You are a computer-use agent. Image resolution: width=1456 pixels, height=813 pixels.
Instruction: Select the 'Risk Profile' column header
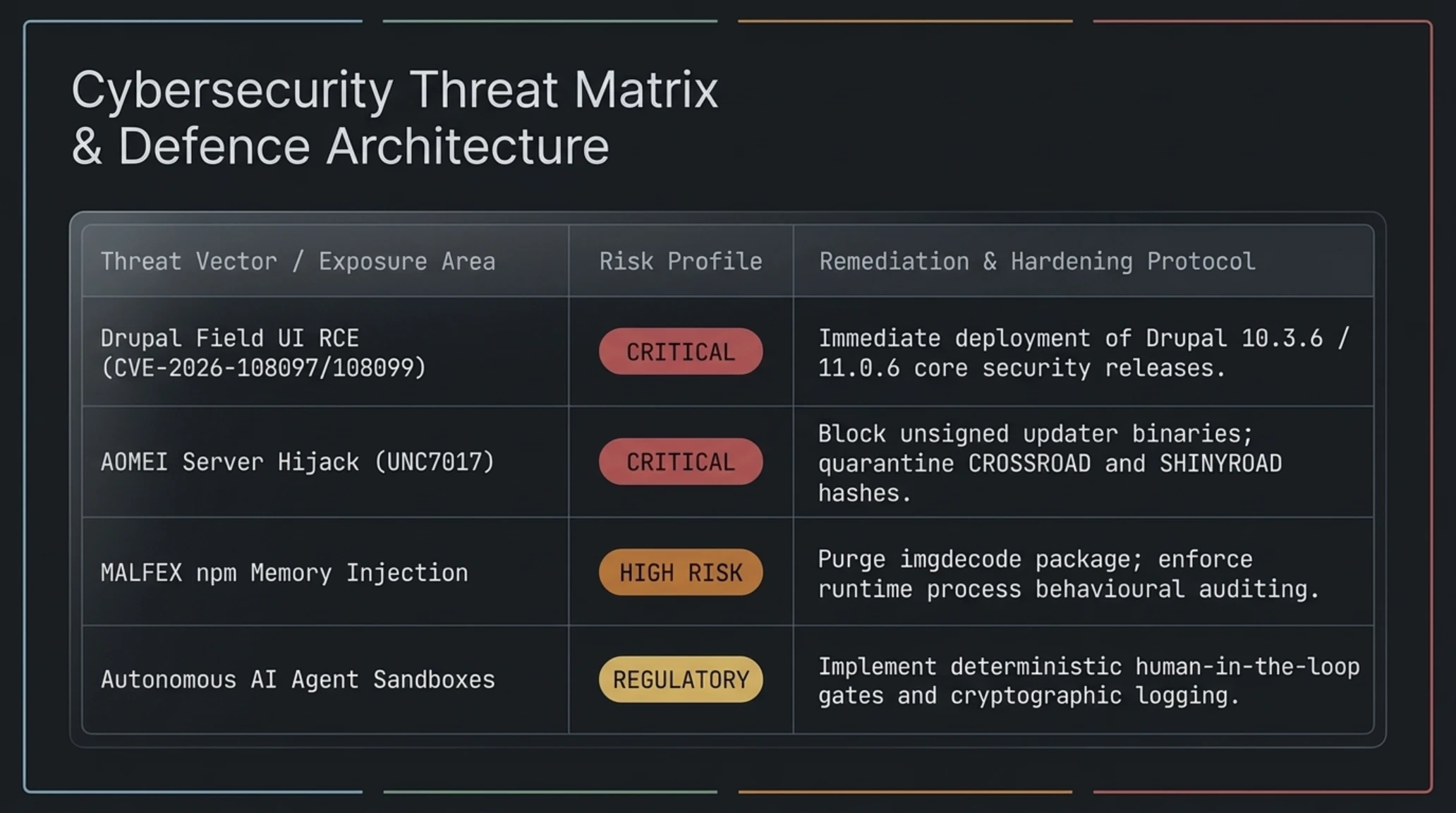point(681,262)
